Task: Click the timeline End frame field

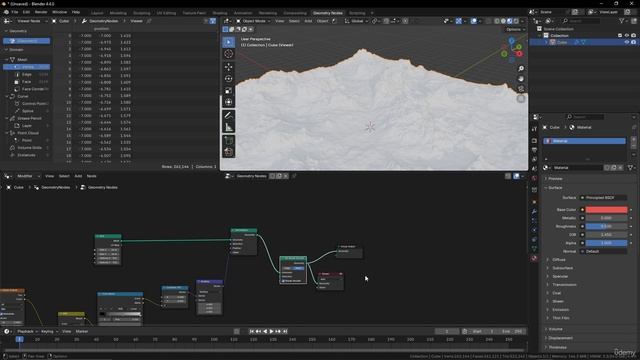Action: point(512,331)
